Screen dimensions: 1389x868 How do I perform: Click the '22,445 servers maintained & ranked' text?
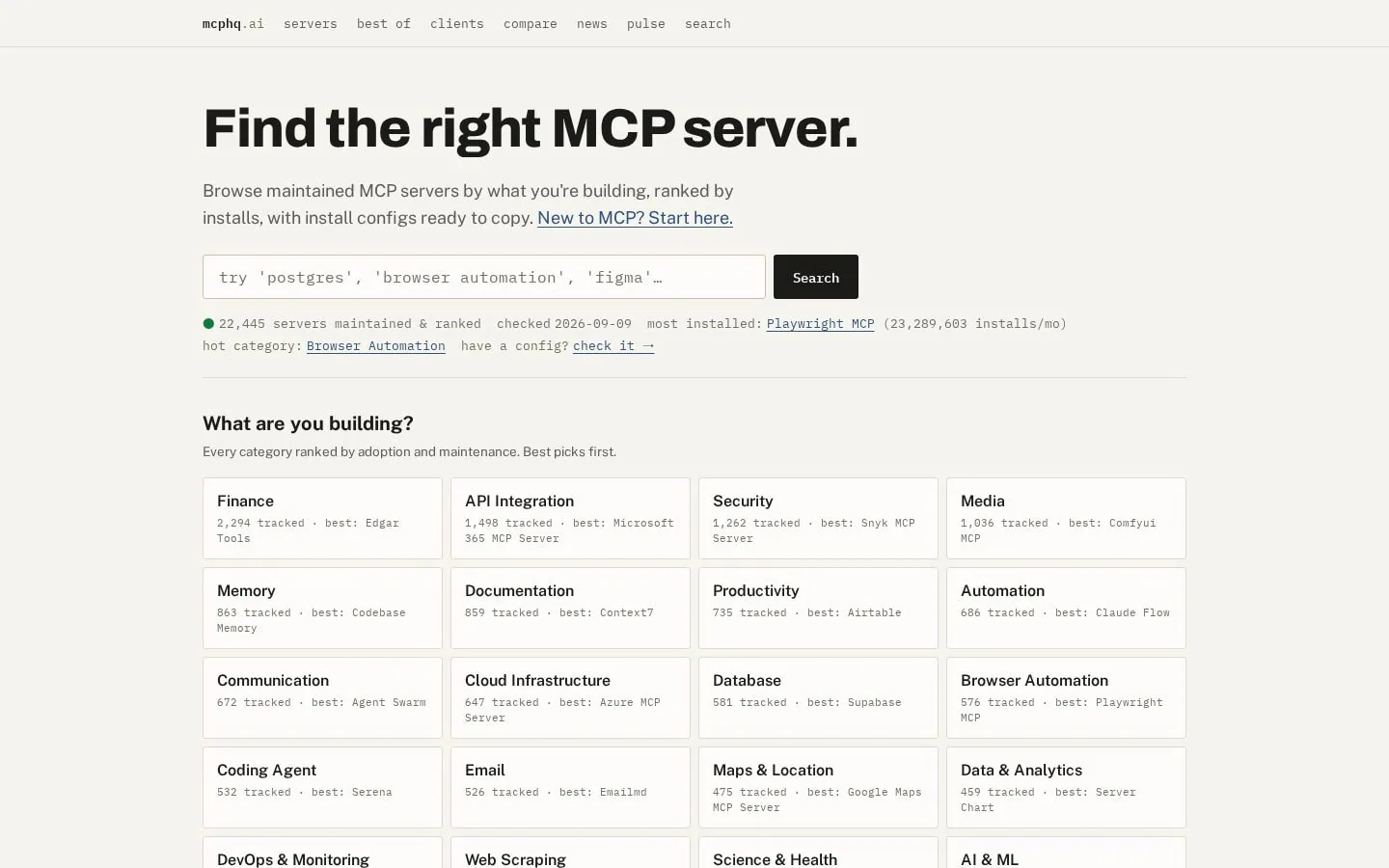350,324
